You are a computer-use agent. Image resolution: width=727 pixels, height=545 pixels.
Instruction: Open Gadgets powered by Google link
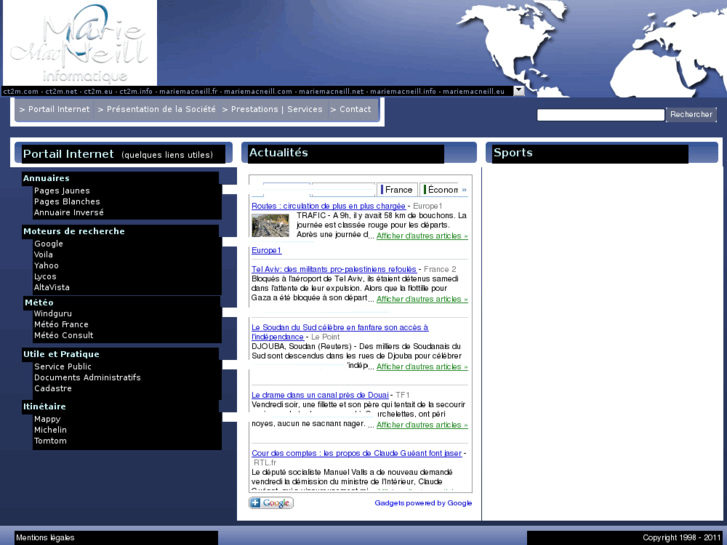coord(423,503)
